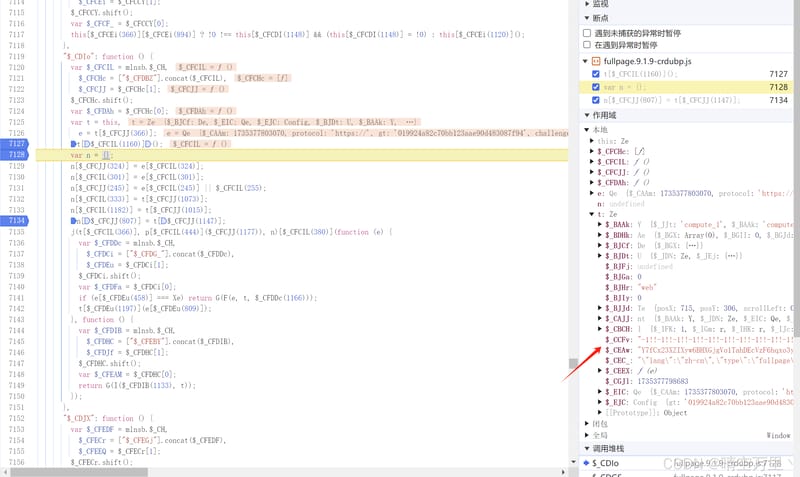Viewport: 800px width, 477px height.
Task: Expand the 'this: Ze' variable
Action: [x=592, y=141]
